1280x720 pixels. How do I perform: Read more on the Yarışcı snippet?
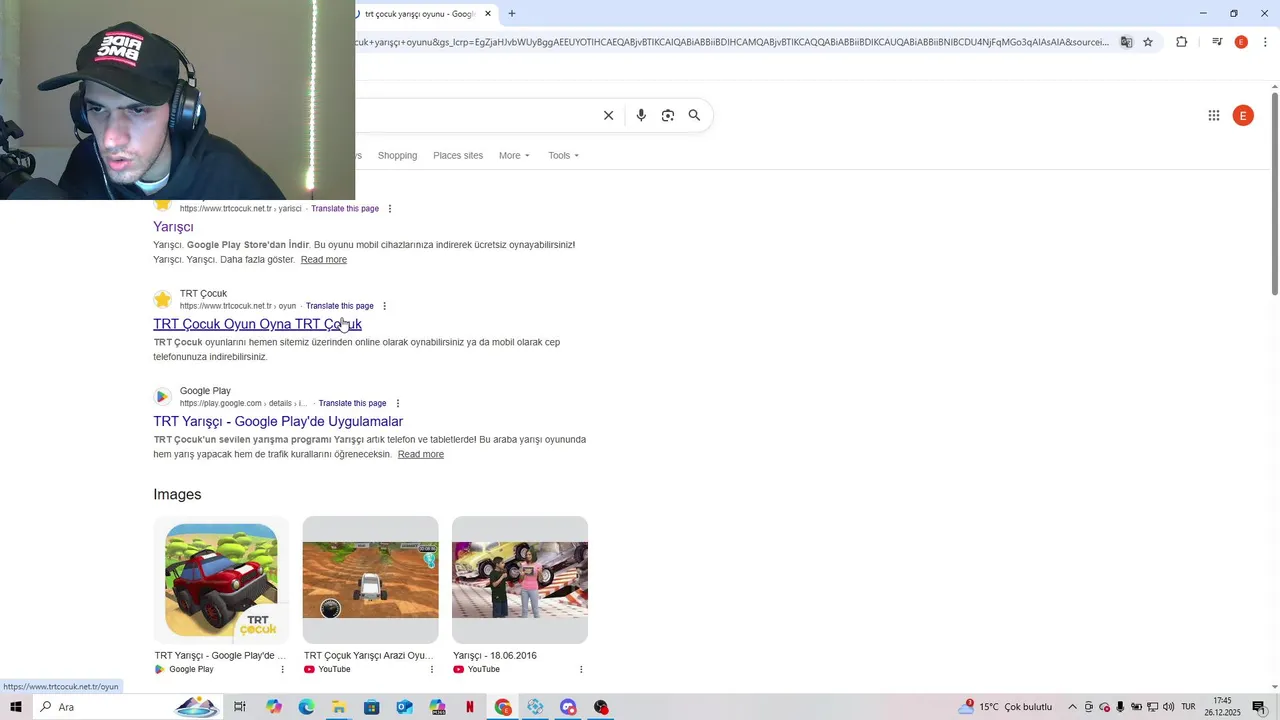324,260
